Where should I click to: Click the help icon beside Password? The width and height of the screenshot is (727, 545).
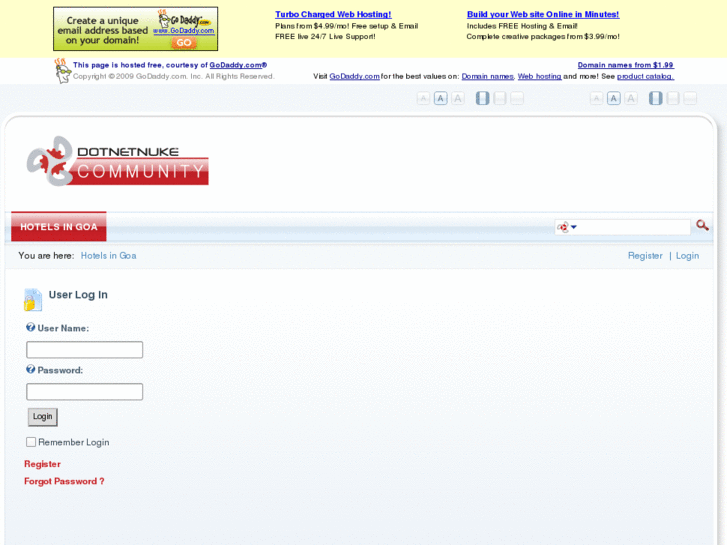(x=31, y=369)
